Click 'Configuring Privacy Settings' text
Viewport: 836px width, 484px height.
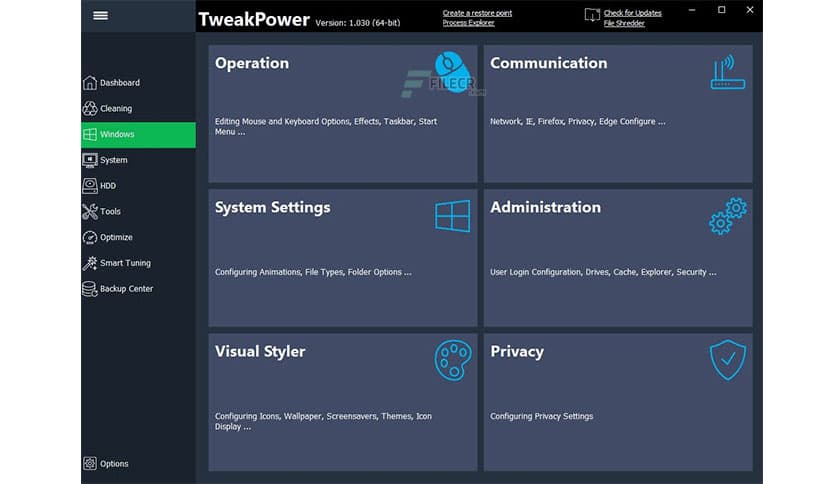tap(541, 416)
